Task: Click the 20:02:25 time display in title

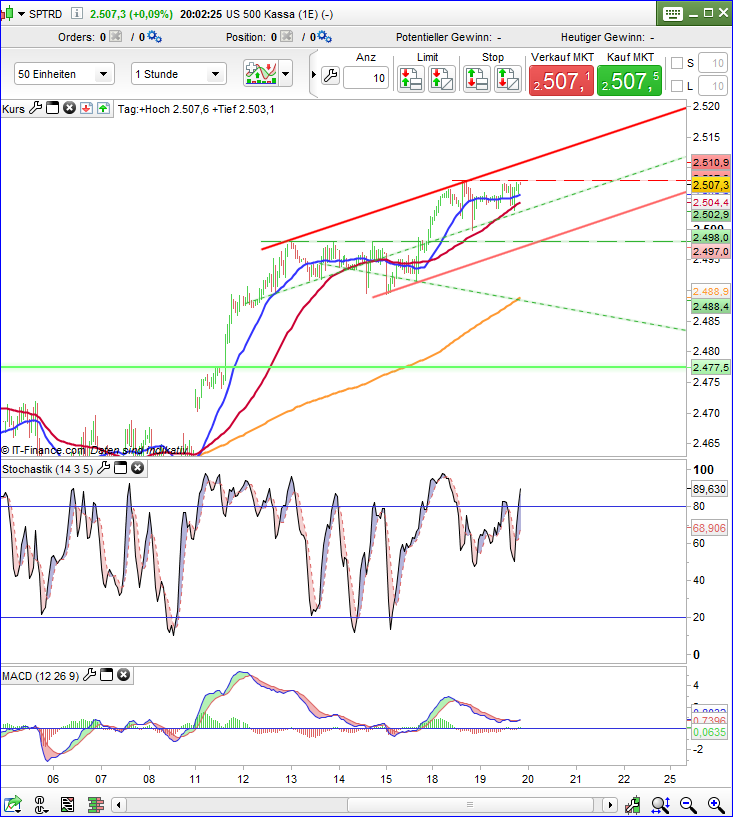Action: coord(201,14)
